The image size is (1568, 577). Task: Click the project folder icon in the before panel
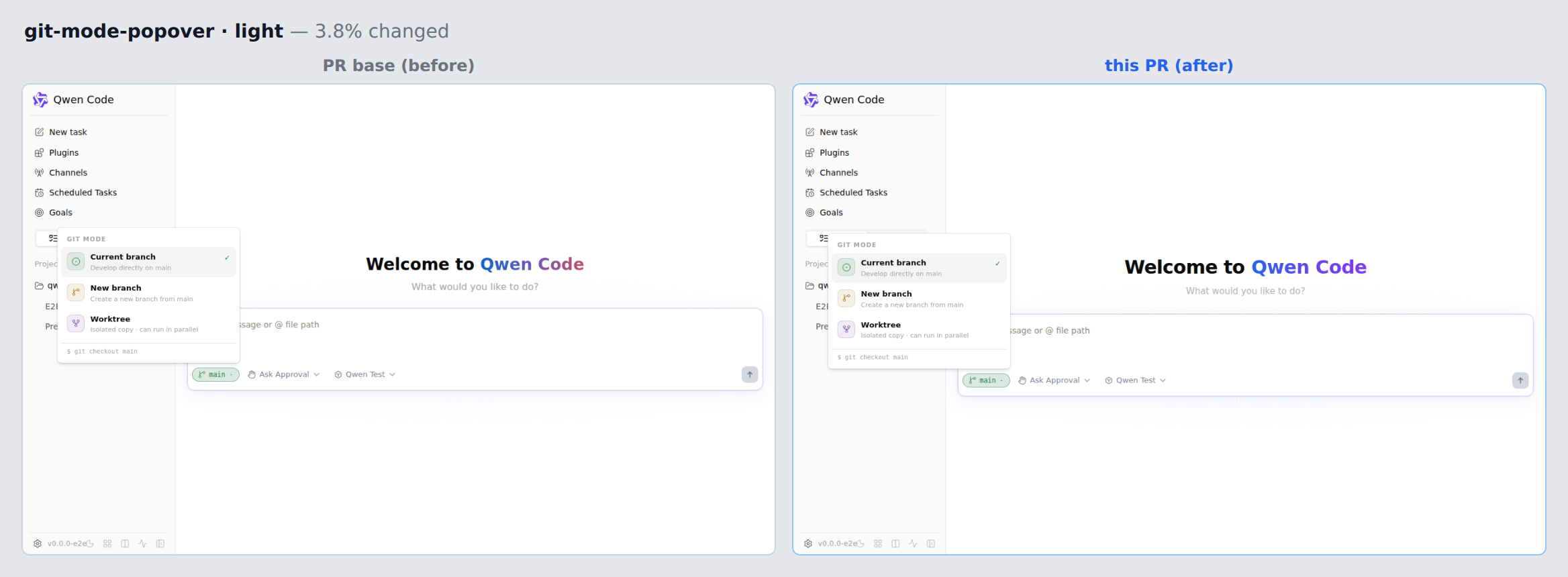40,286
